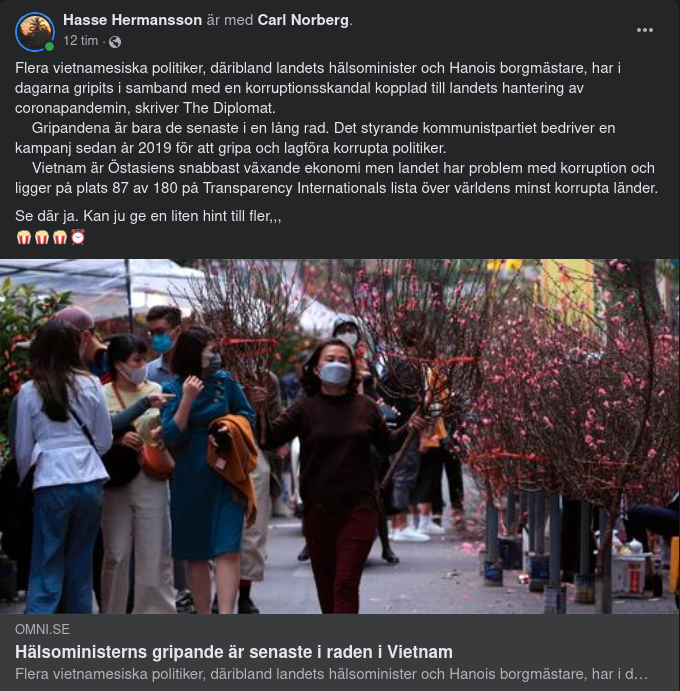Open the flower market article image
Viewport: 680px width, 691px height.
tap(340, 436)
